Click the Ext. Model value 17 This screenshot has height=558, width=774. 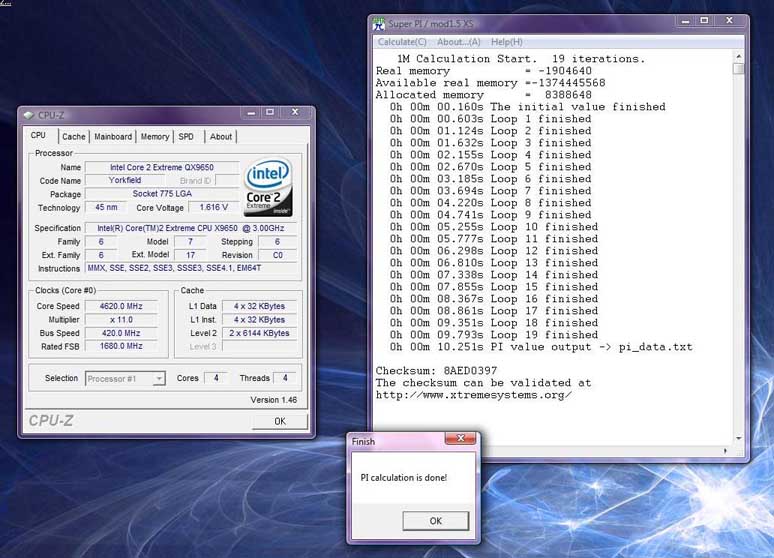click(191, 255)
